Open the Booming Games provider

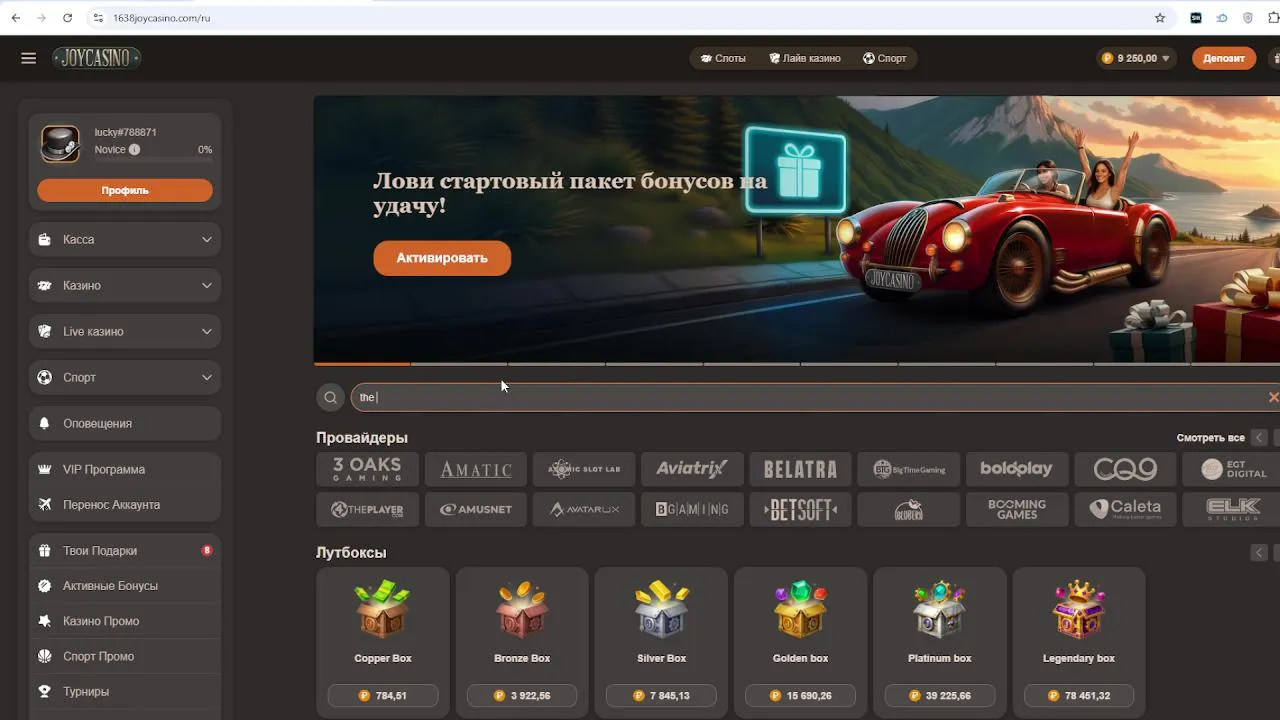1017,509
